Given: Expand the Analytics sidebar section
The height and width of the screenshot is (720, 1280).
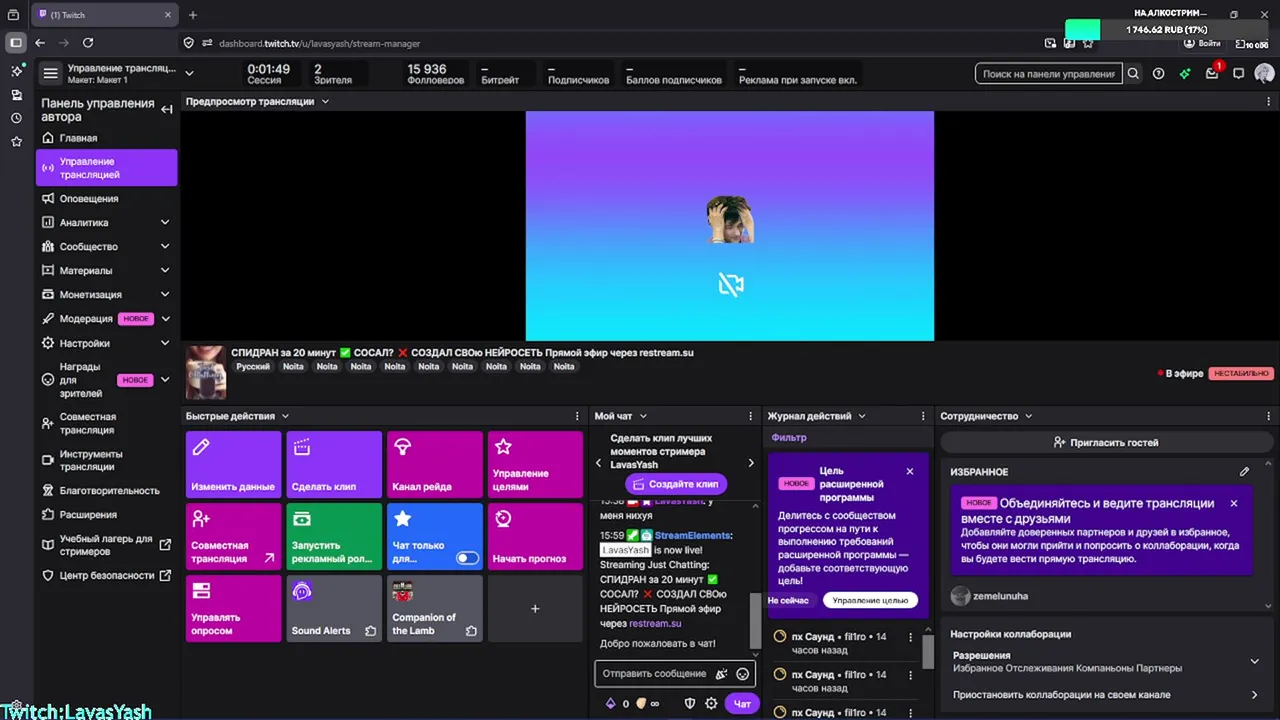Looking at the screenshot, I should 165,222.
